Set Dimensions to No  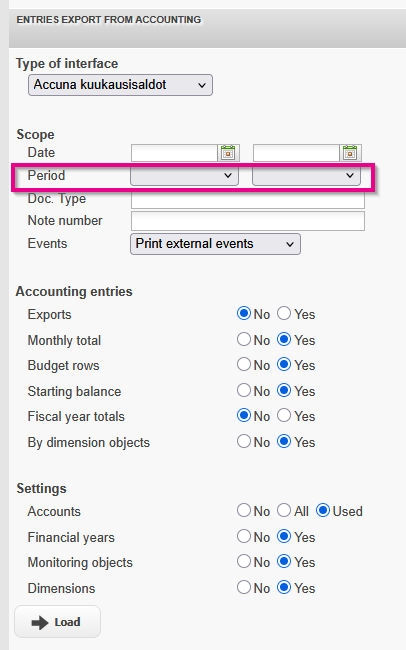coord(244,587)
